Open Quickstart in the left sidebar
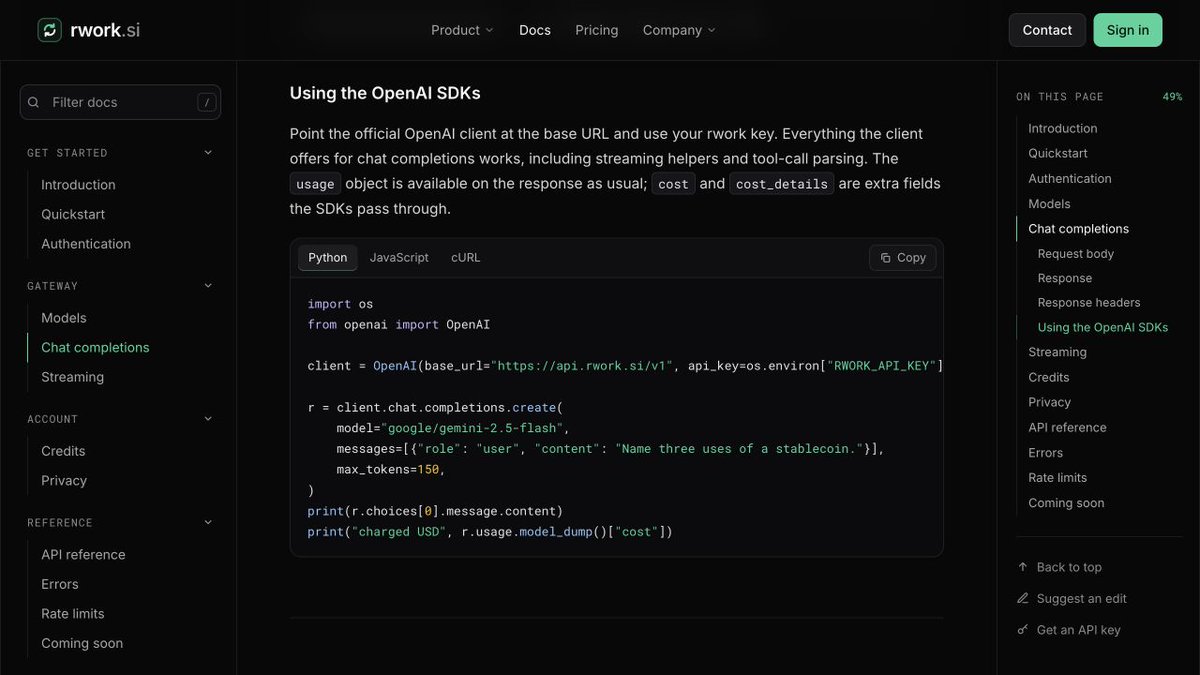Viewport: 1200px width, 675px height. (x=73, y=214)
